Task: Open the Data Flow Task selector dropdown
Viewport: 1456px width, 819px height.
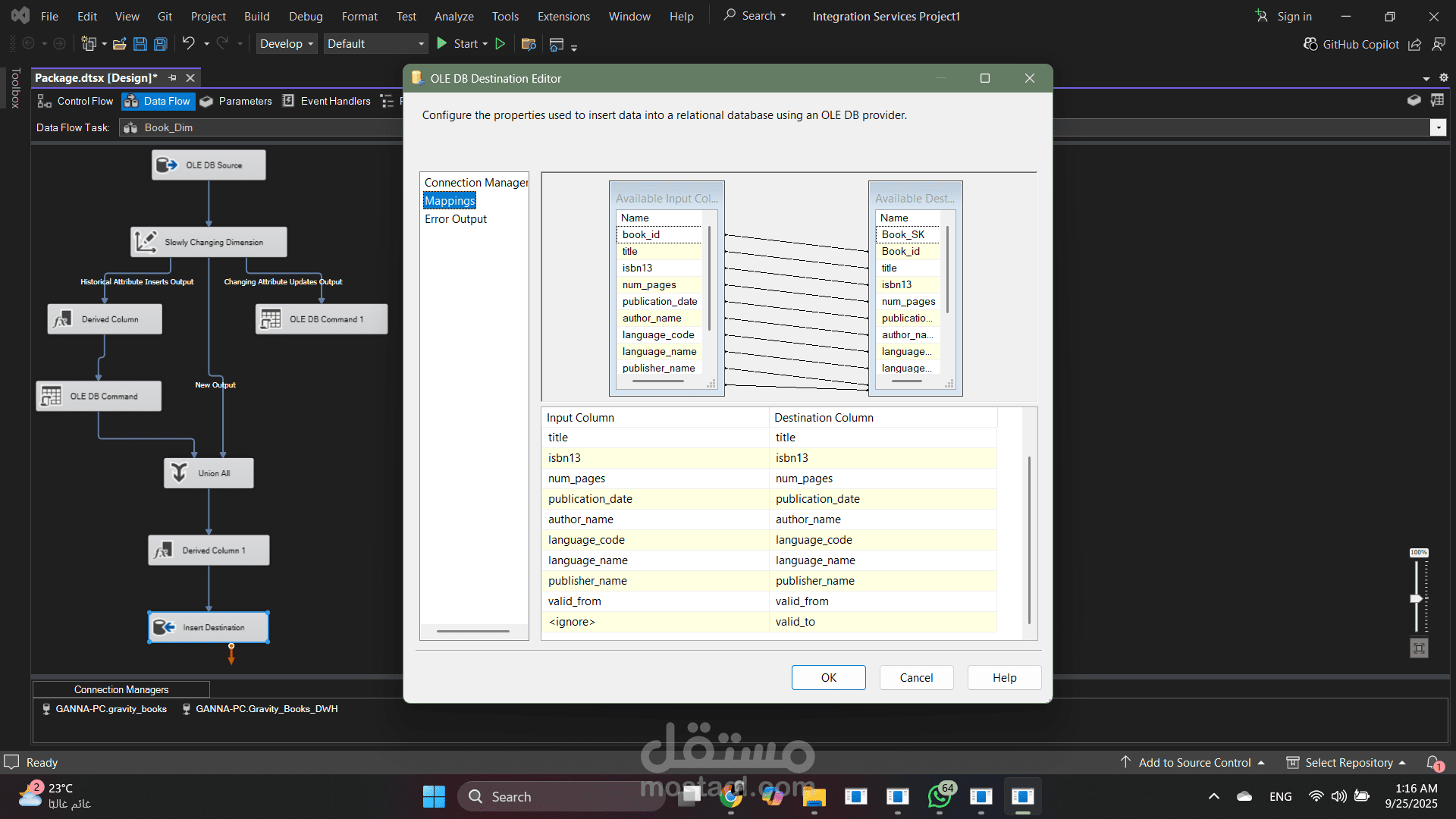Action: point(1438,127)
